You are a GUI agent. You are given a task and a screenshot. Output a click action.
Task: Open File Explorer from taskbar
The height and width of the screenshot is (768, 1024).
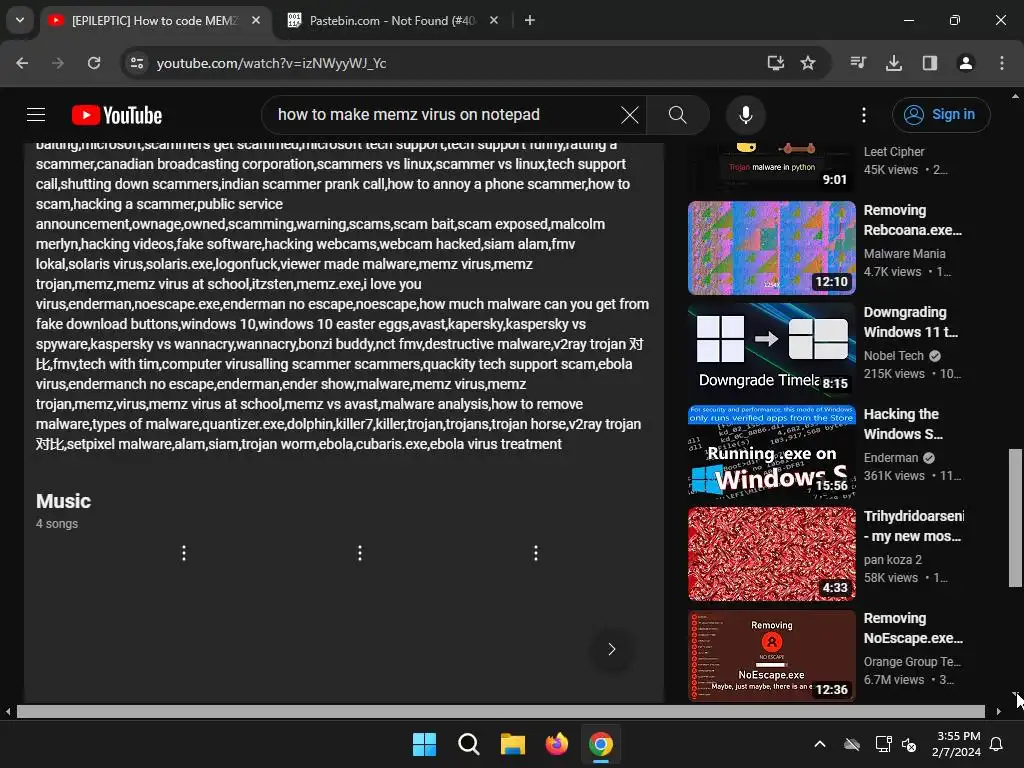click(x=513, y=744)
